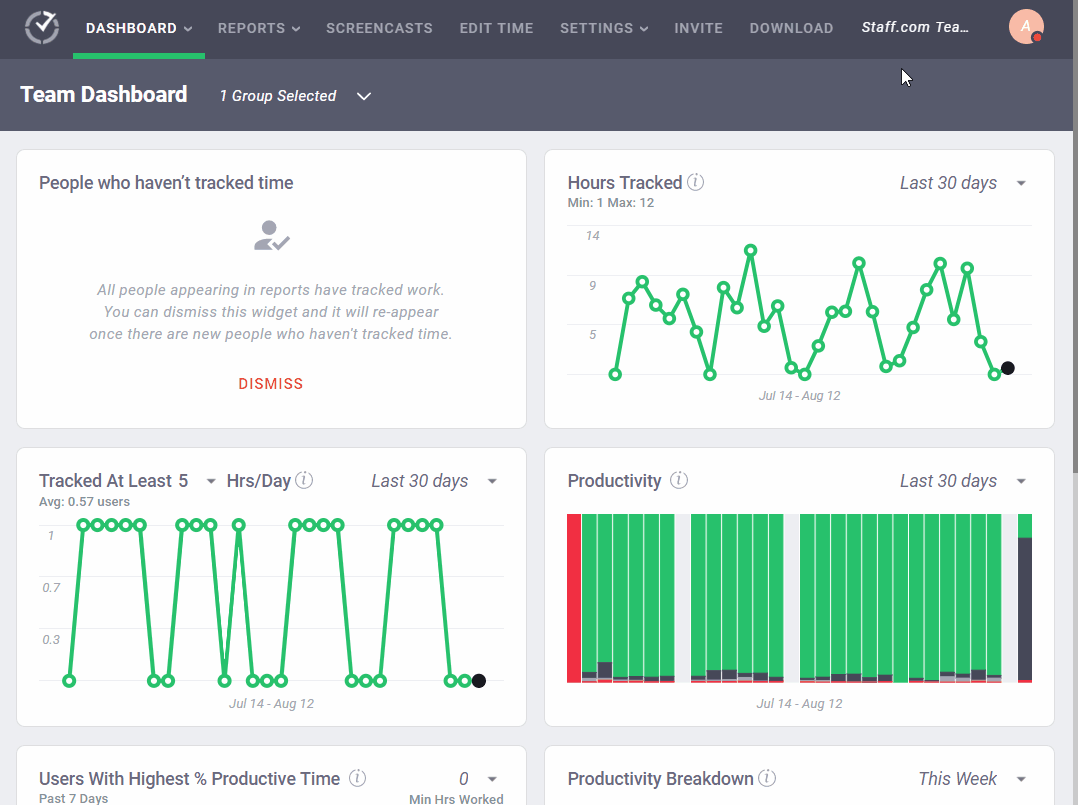This screenshot has height=805, width=1078.
Task: Click the Invite link
Action: click(x=698, y=28)
